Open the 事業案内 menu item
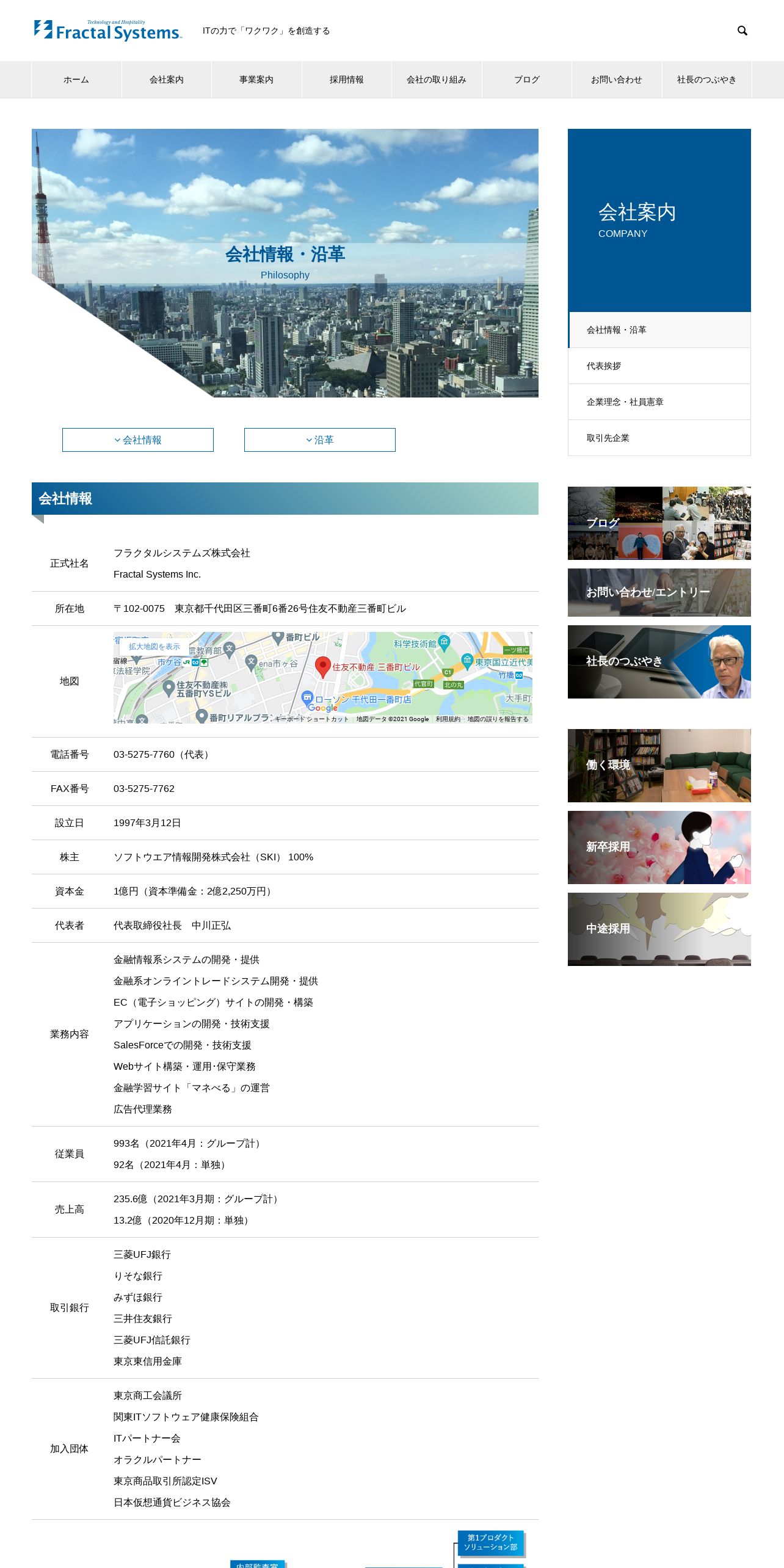This screenshot has height=1568, width=784. pyautogui.click(x=256, y=79)
